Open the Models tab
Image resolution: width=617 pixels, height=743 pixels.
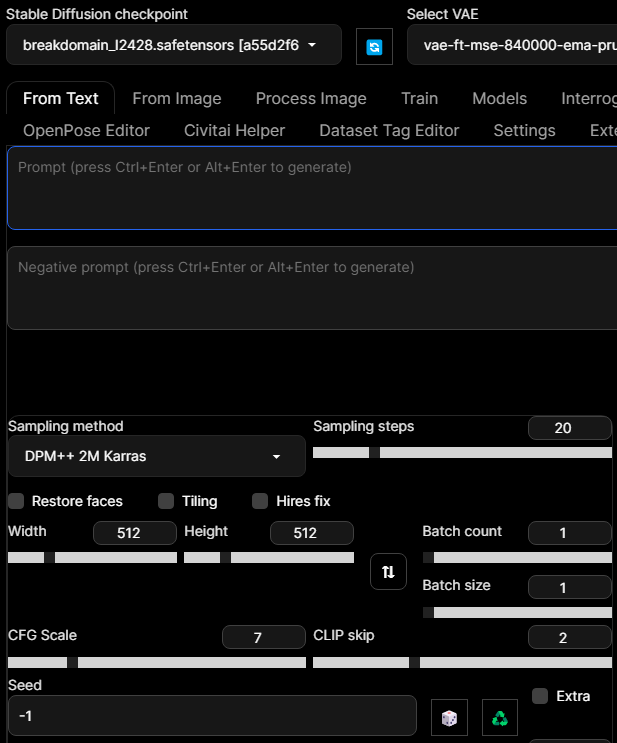click(499, 99)
